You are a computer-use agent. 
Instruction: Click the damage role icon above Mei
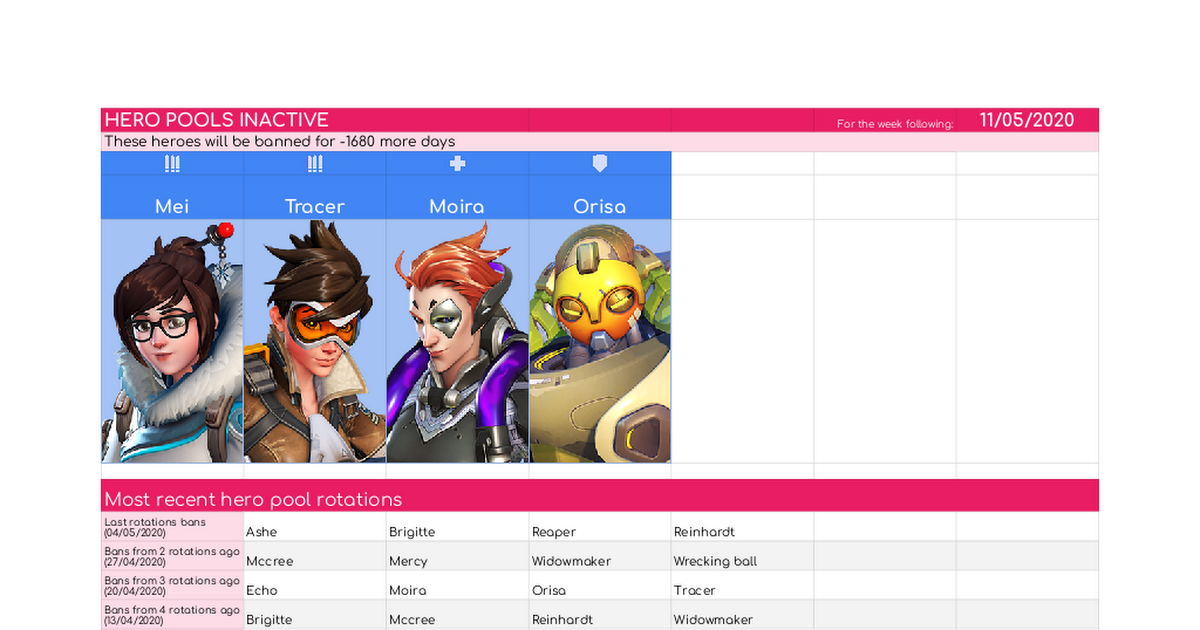172,164
